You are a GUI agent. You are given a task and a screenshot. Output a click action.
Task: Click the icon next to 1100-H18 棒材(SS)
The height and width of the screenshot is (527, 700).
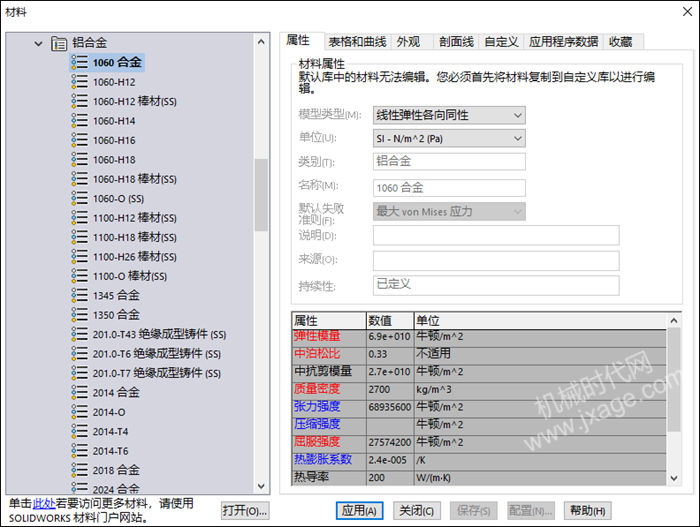[x=79, y=237]
